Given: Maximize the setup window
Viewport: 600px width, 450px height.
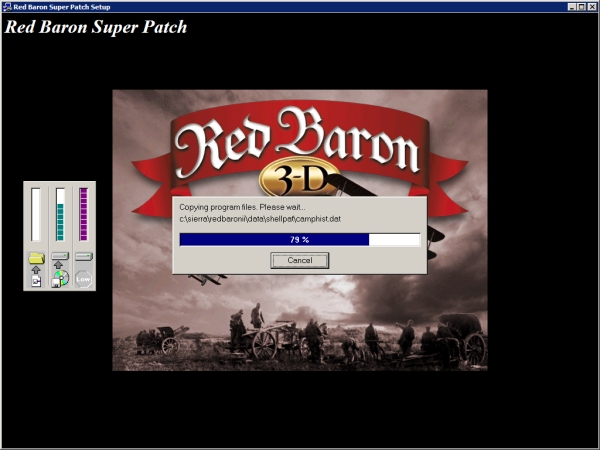Looking at the screenshot, I should (x=581, y=6).
